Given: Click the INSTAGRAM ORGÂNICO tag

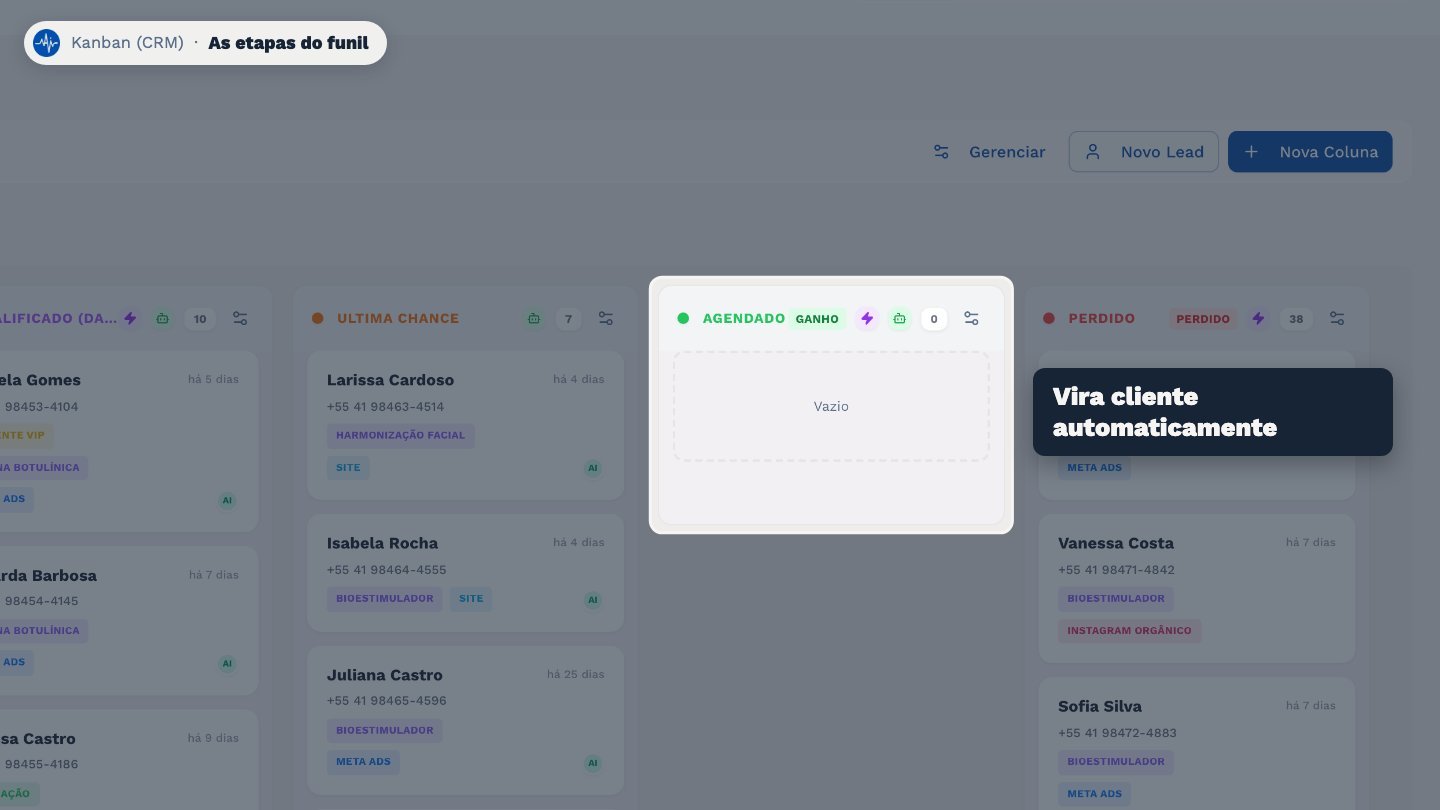Looking at the screenshot, I should (x=1130, y=631).
